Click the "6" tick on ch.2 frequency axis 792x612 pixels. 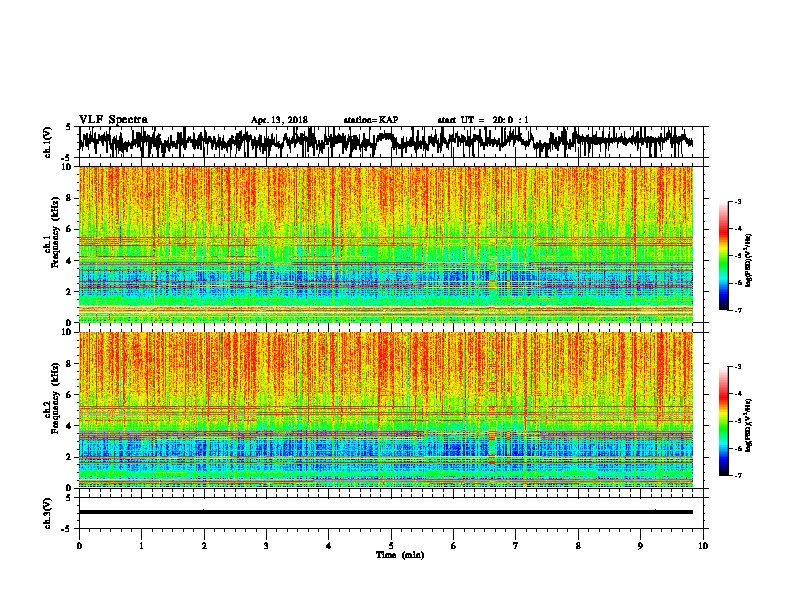pos(70,395)
